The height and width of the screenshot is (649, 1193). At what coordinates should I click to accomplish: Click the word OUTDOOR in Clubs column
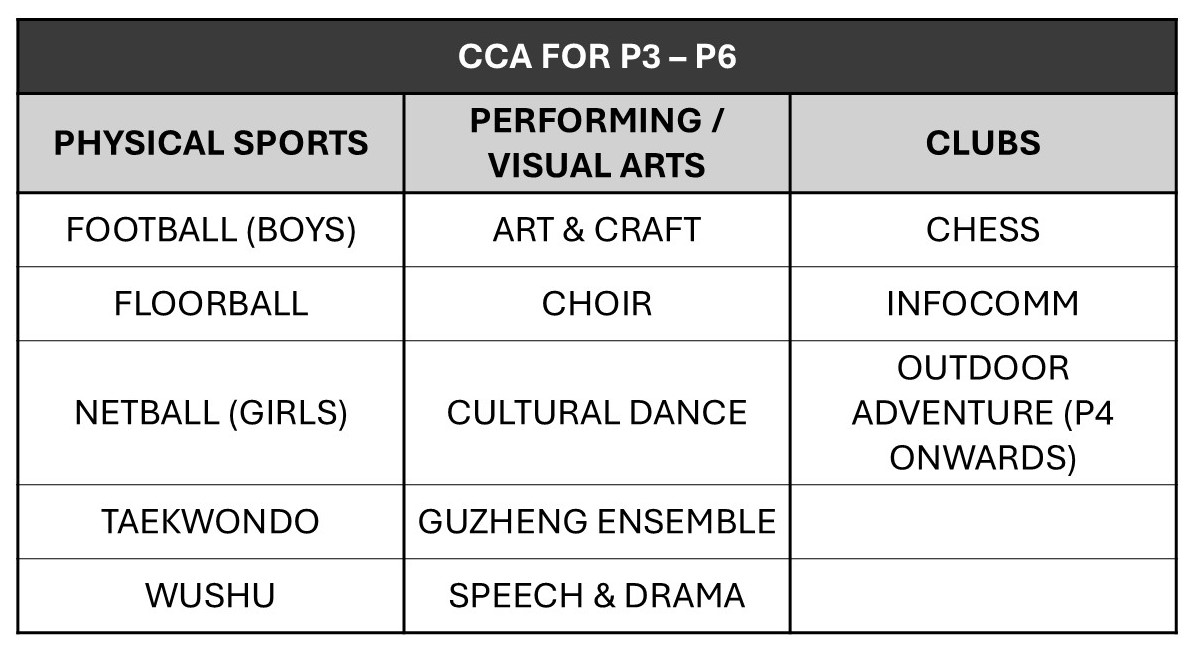[x=983, y=369]
